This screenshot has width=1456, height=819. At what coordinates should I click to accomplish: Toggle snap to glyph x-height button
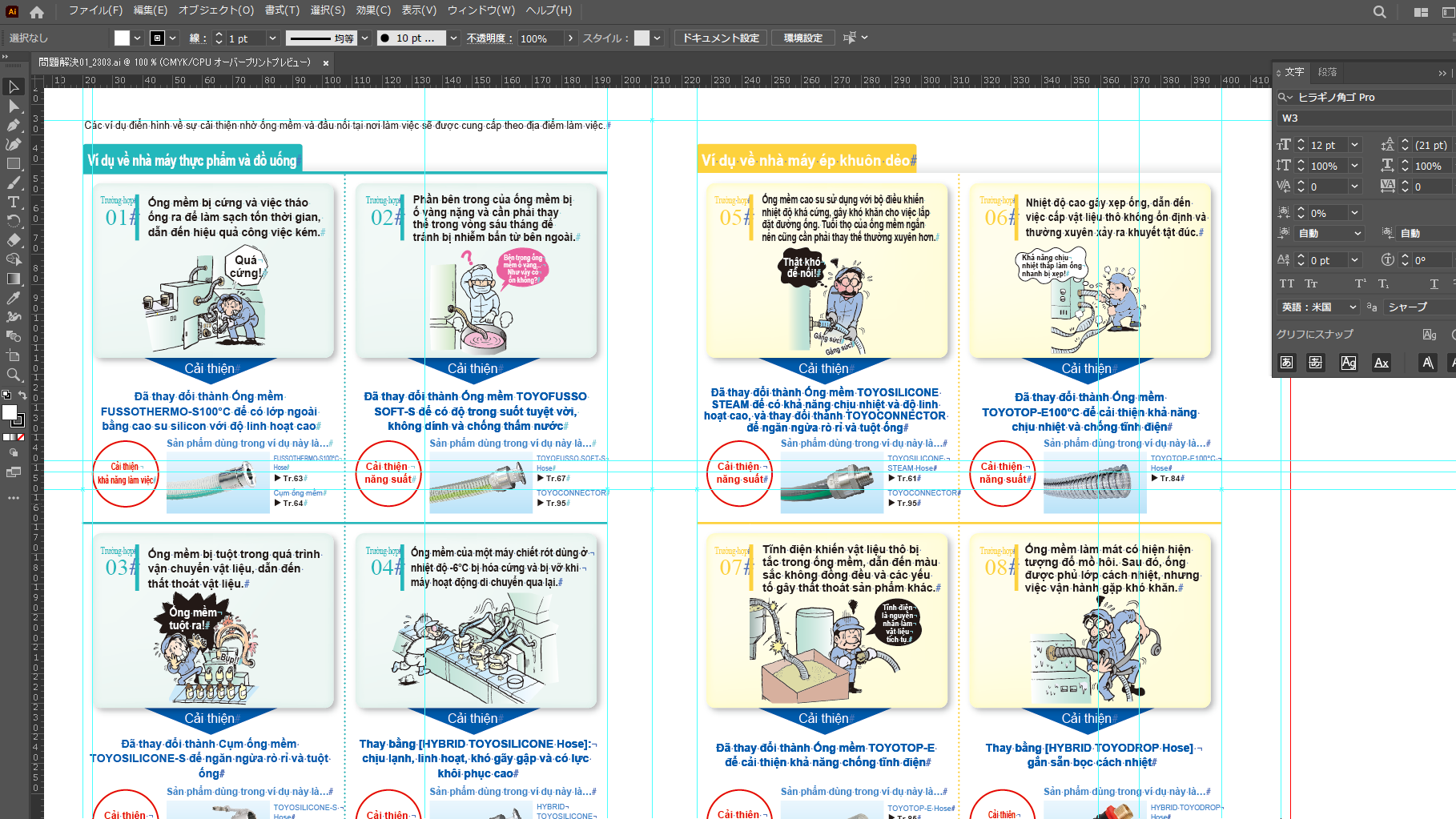tap(1315, 363)
